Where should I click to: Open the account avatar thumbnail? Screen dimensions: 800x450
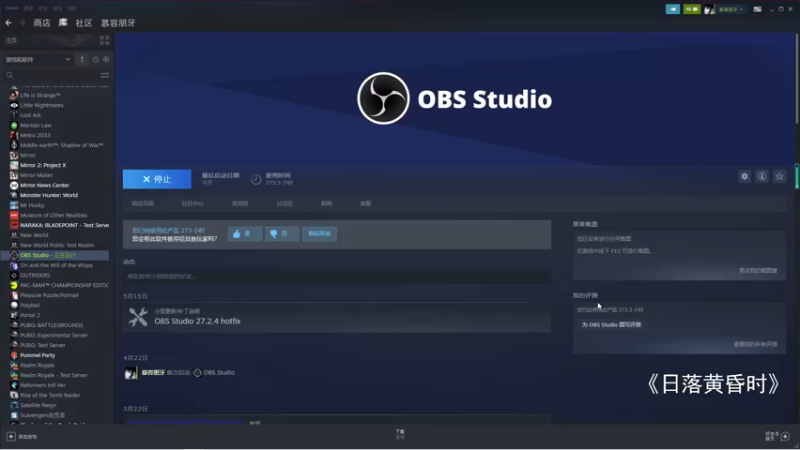point(709,9)
